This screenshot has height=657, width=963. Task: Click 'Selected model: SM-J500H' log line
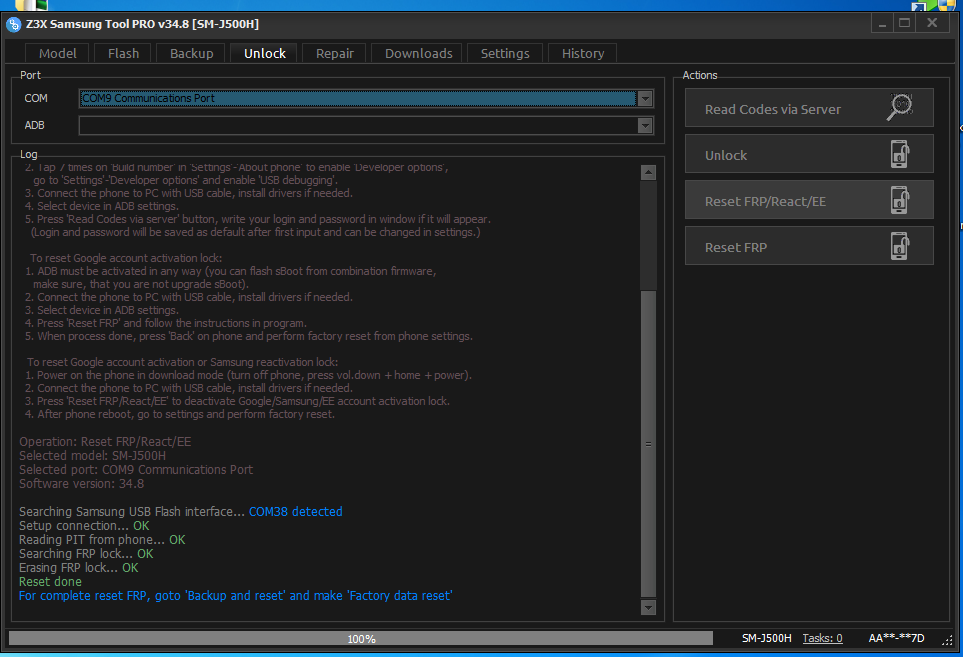tap(92, 456)
